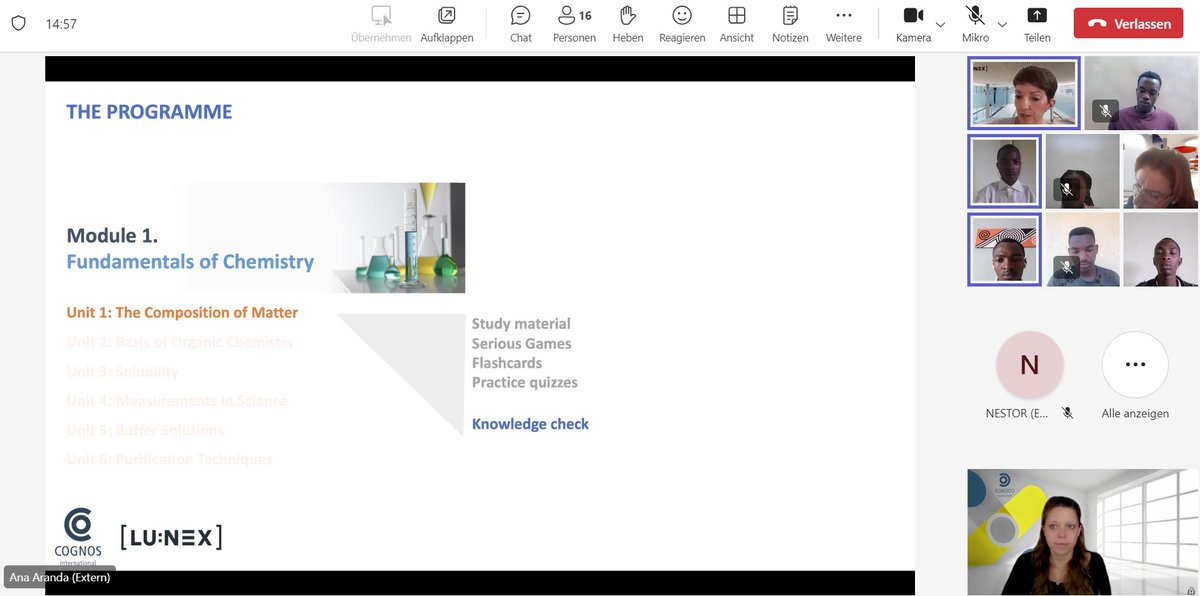Click the shield icon near the clock
Viewport: 1200px width, 596px height.
pyautogui.click(x=19, y=22)
